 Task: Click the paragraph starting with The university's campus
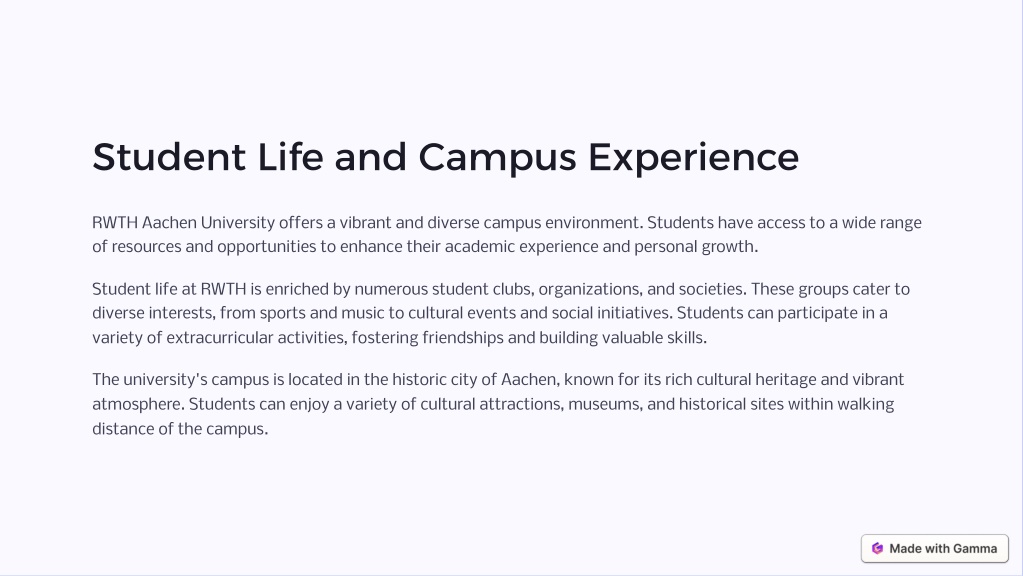(x=498, y=404)
